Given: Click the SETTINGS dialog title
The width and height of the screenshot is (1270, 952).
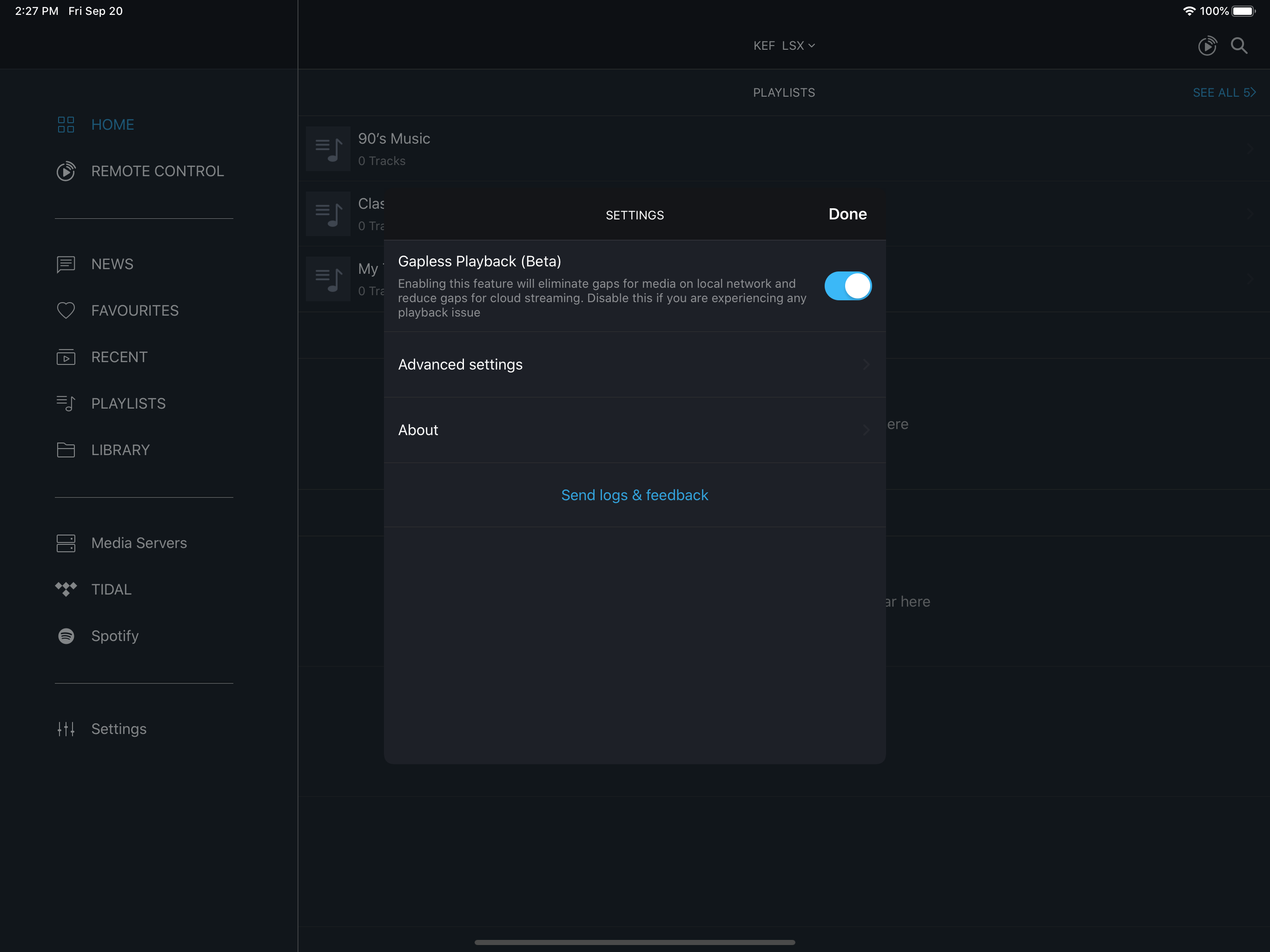Looking at the screenshot, I should 635,215.
